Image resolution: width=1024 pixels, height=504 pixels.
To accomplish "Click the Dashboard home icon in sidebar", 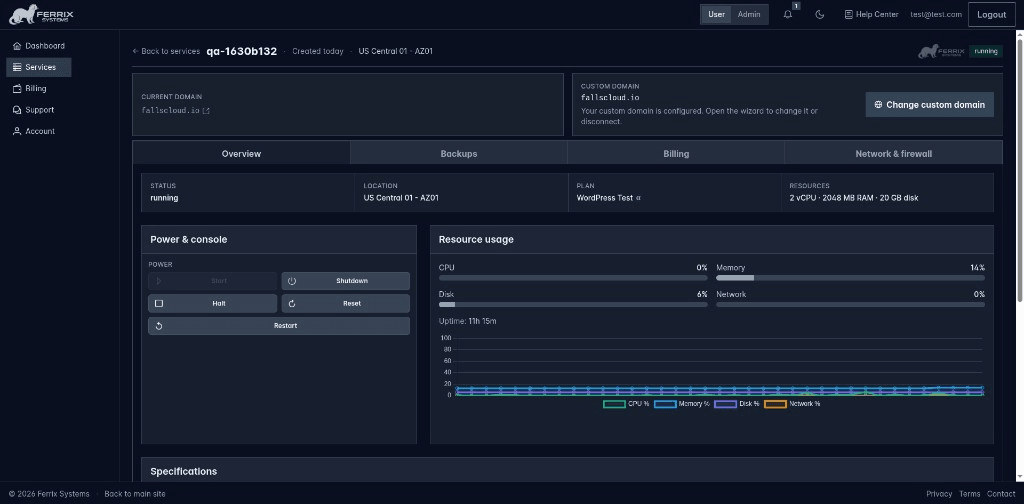I will click(x=17, y=46).
